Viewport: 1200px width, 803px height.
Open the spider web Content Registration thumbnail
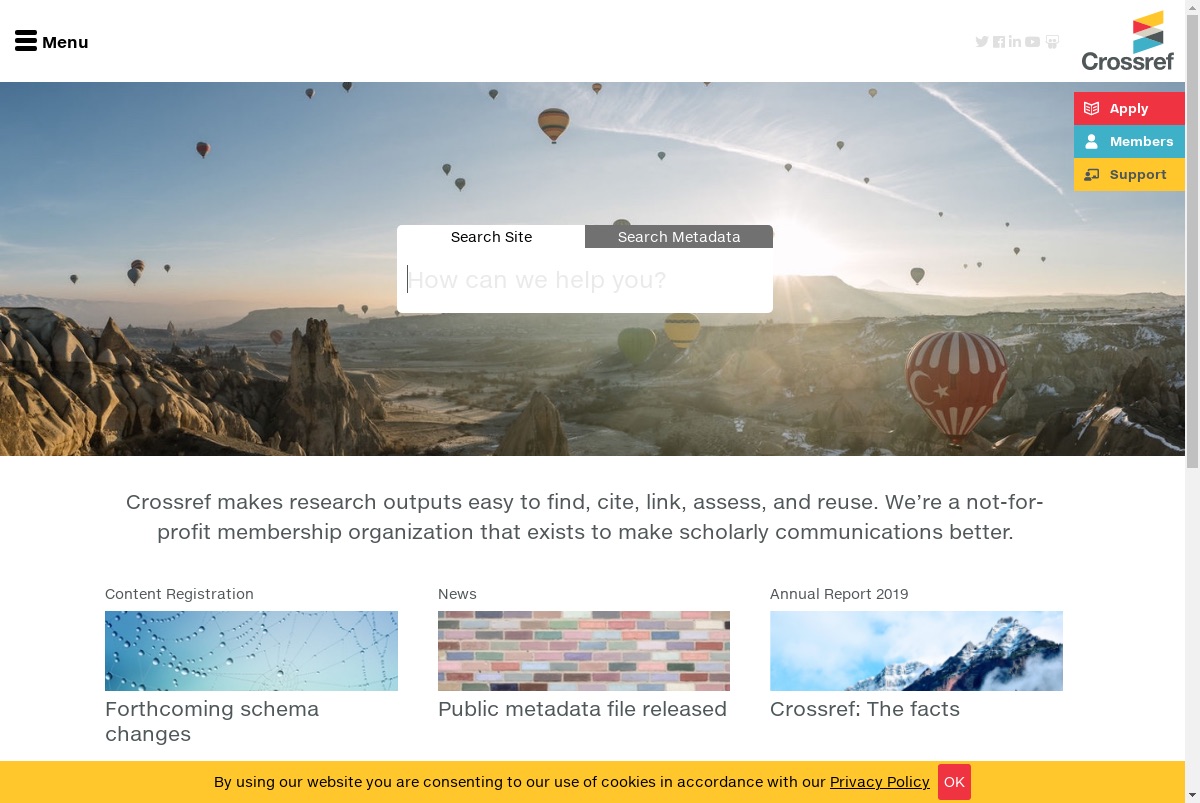tap(251, 651)
